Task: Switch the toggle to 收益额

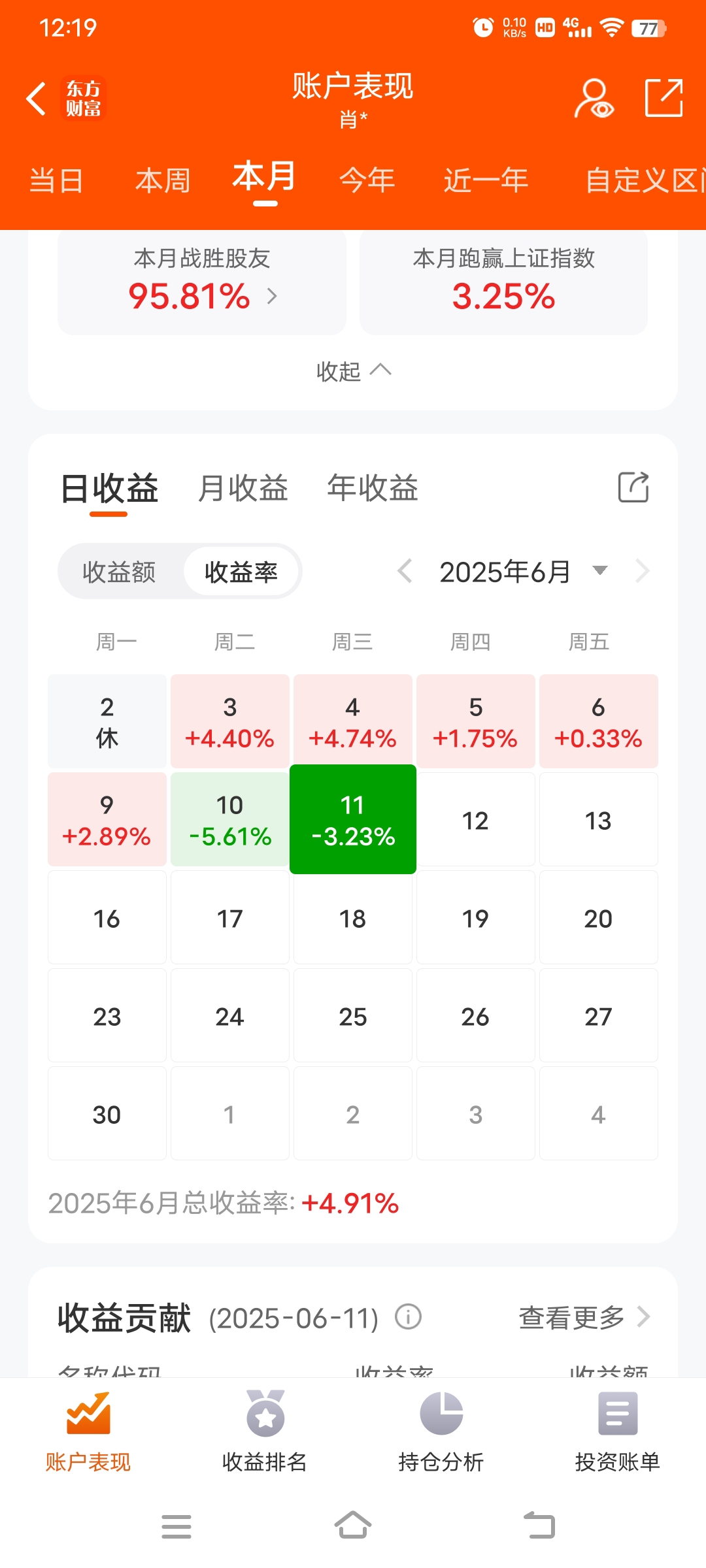Action: coord(119,572)
